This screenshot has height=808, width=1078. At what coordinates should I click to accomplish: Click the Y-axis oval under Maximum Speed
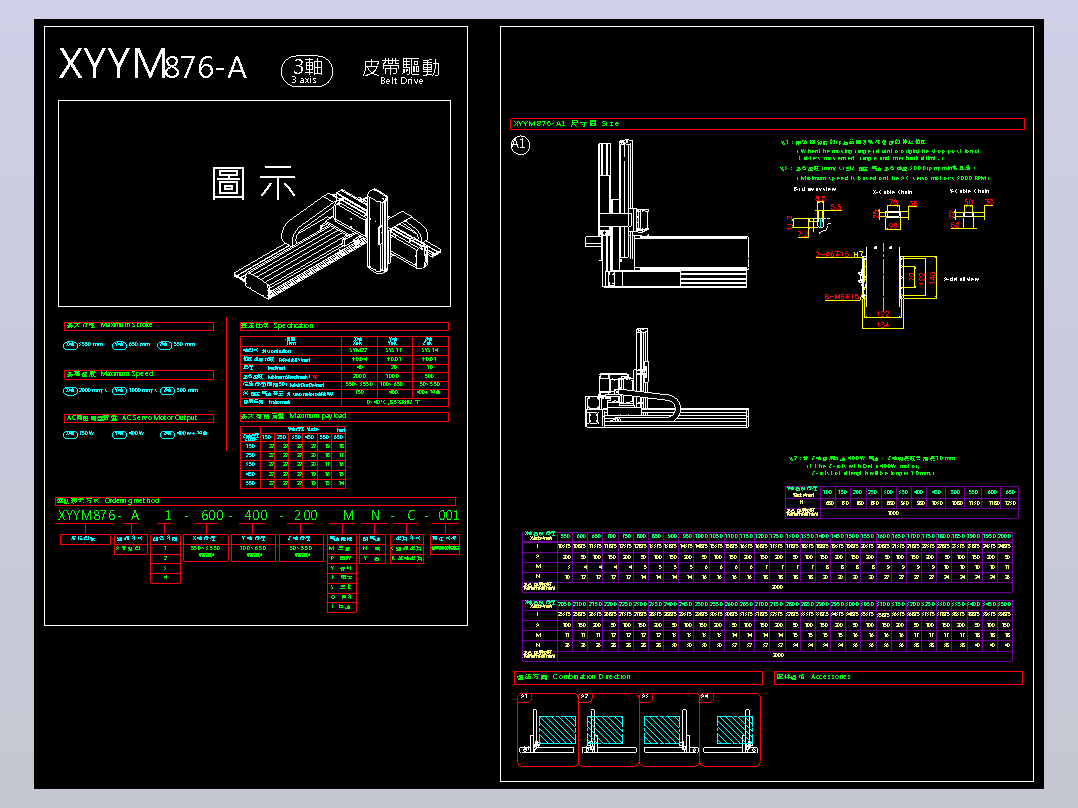(120, 391)
